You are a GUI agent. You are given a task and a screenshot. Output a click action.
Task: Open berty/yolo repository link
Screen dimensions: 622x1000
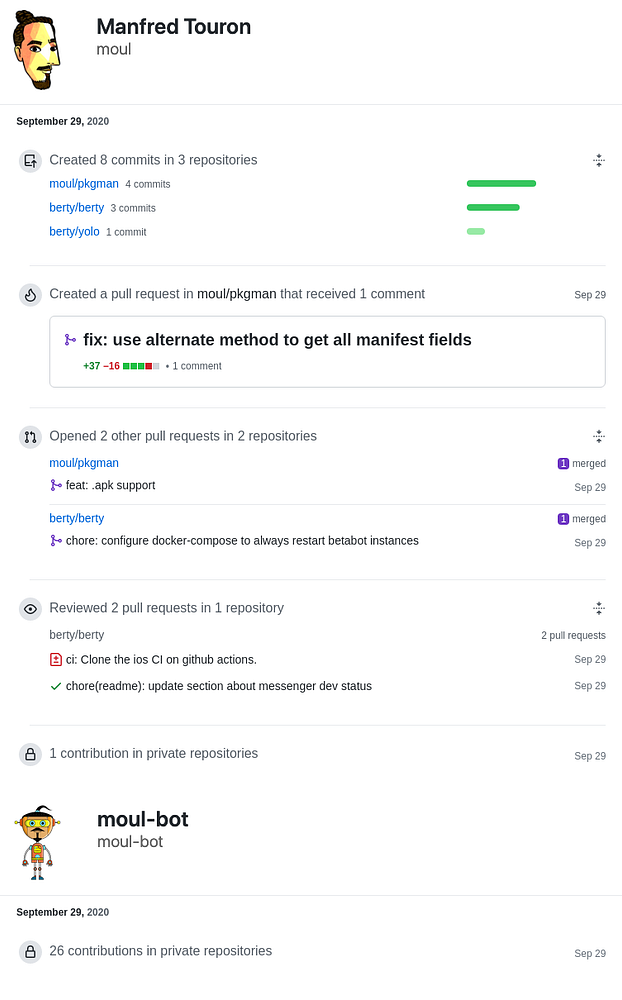coord(74,231)
